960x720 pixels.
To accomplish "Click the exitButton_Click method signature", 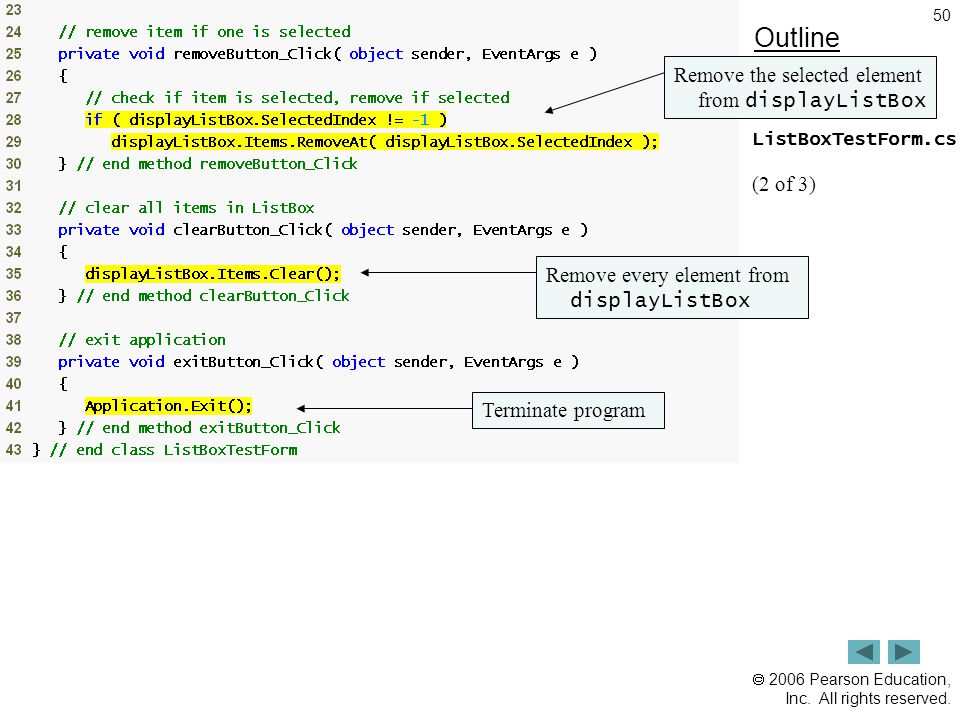I will 318,362.
